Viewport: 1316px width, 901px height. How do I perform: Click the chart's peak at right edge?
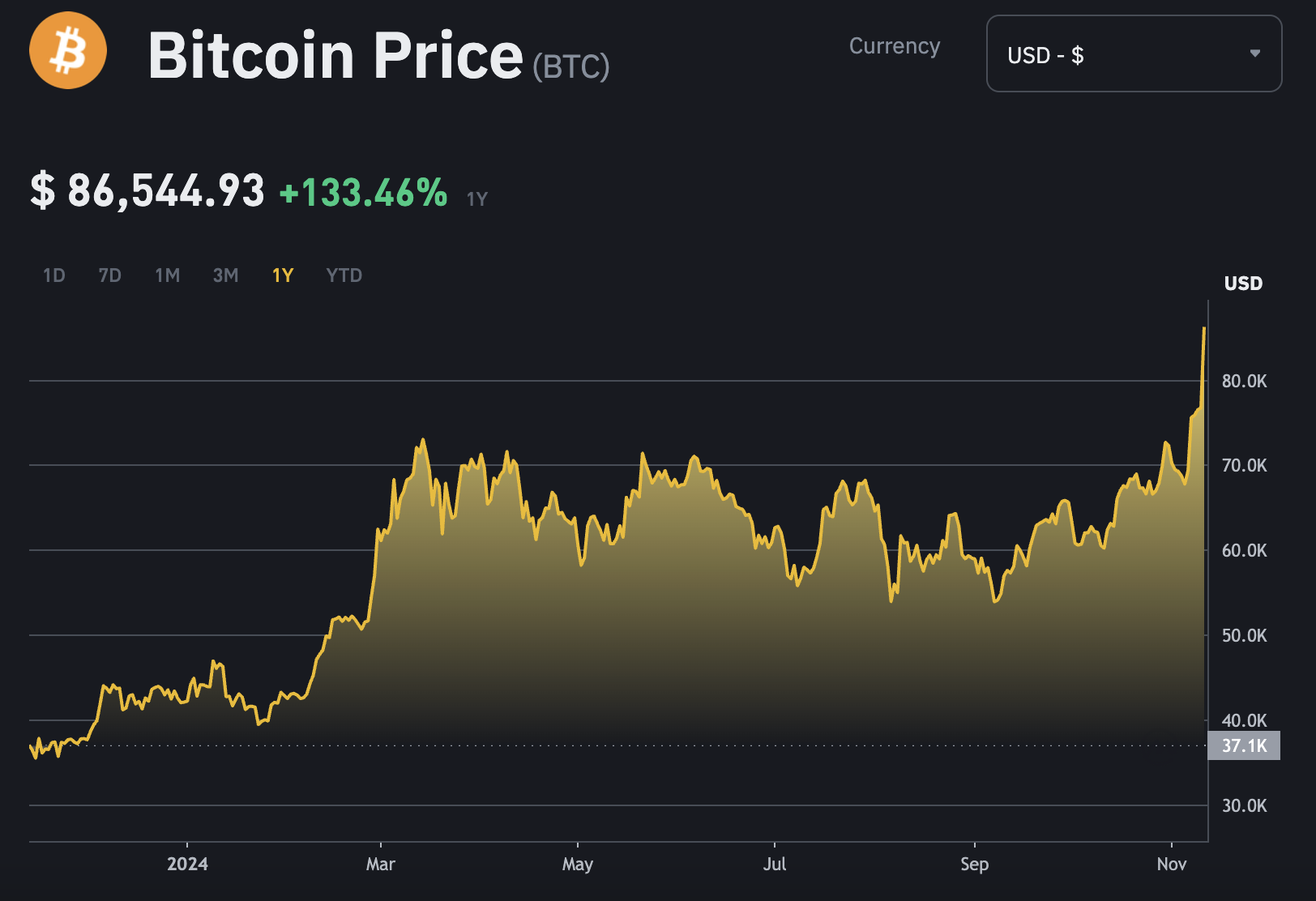(1204, 329)
